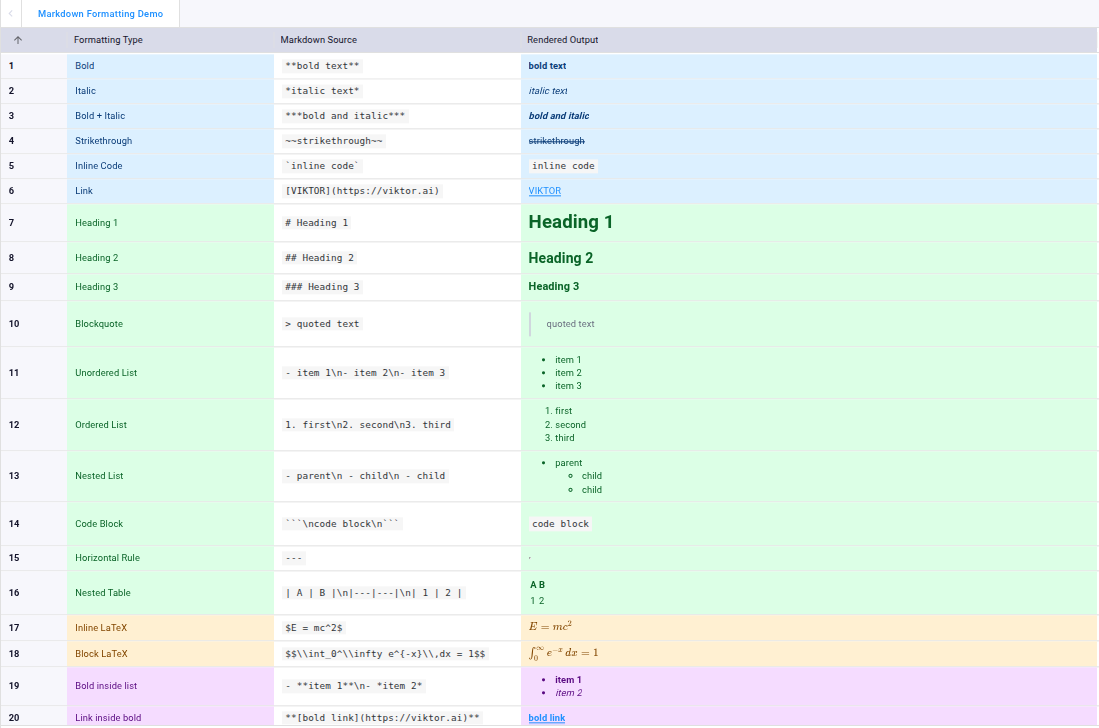The image size is (1099, 728).
Task: Click the ***bold and italic*** source cell
Action: point(397,116)
